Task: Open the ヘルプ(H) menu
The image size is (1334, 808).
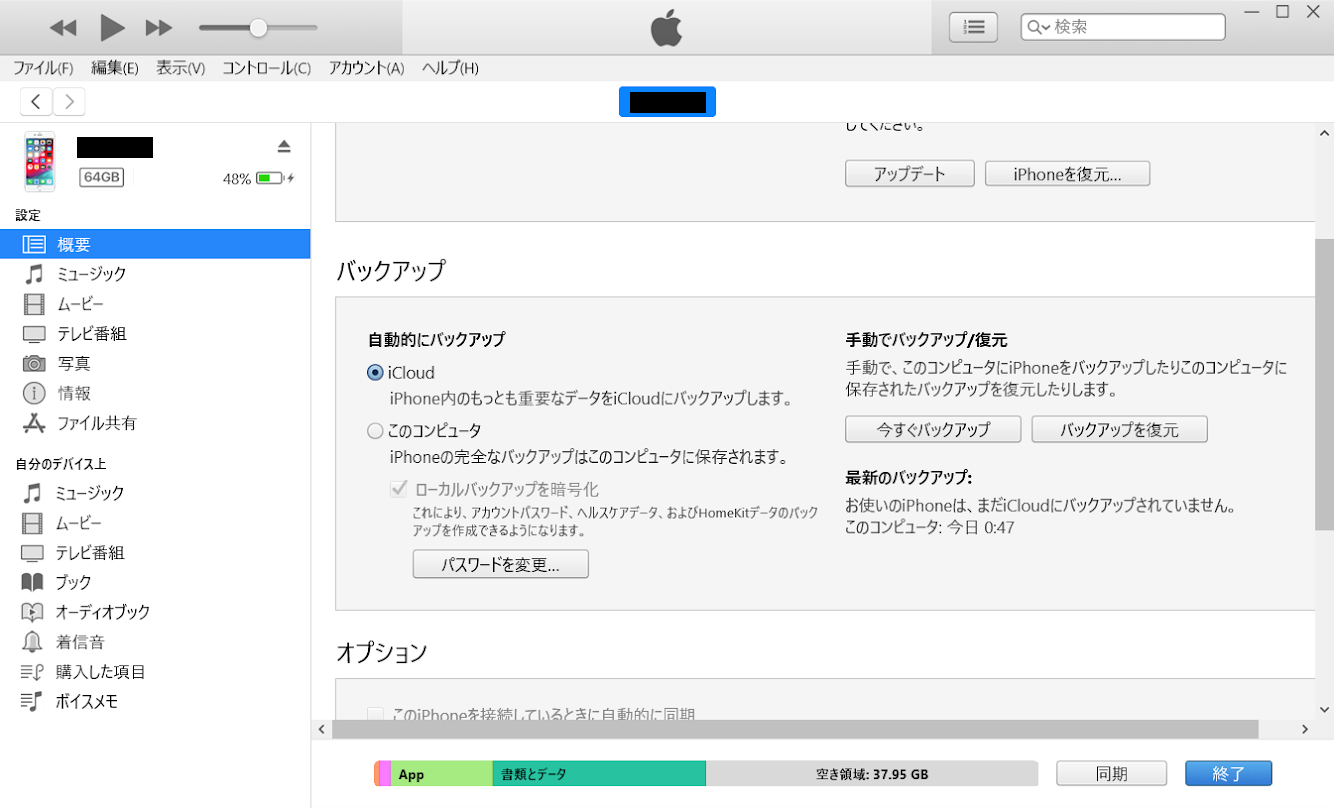Action: pyautogui.click(x=450, y=68)
